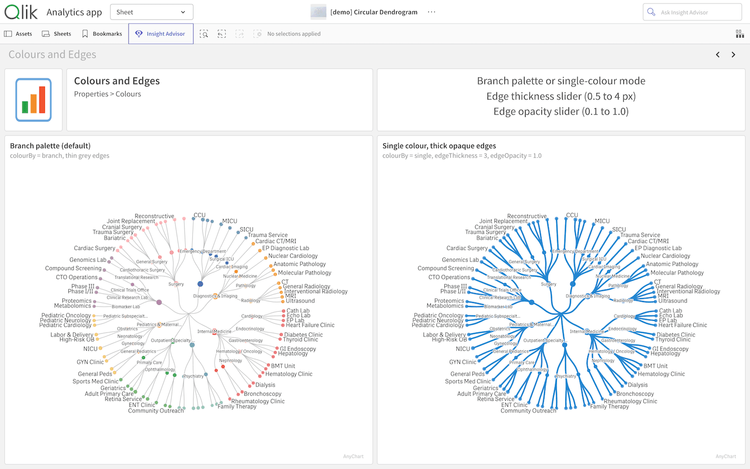Select 'Community Outreach' label in left chart

(156, 411)
